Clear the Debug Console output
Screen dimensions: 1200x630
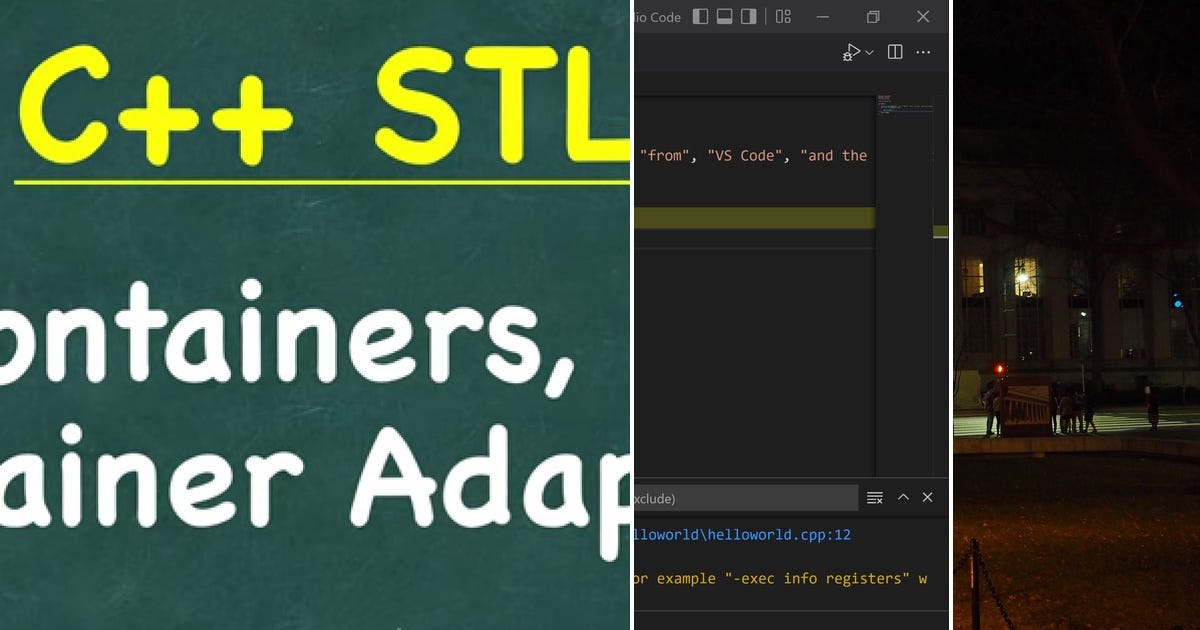(875, 497)
